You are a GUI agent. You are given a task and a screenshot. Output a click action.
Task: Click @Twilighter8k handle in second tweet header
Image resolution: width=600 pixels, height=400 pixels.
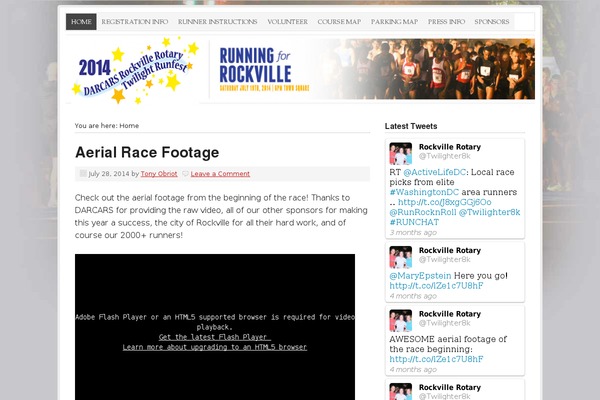pos(444,260)
